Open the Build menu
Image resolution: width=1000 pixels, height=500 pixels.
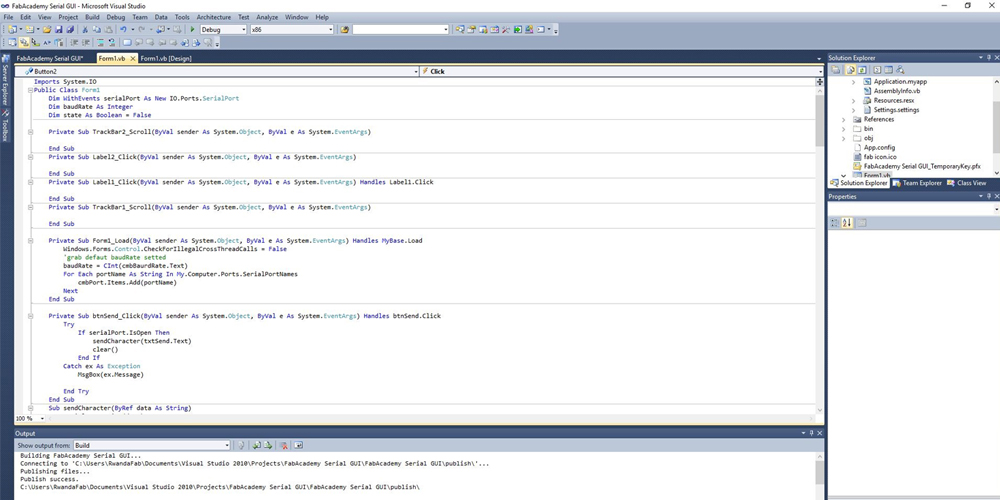point(92,17)
